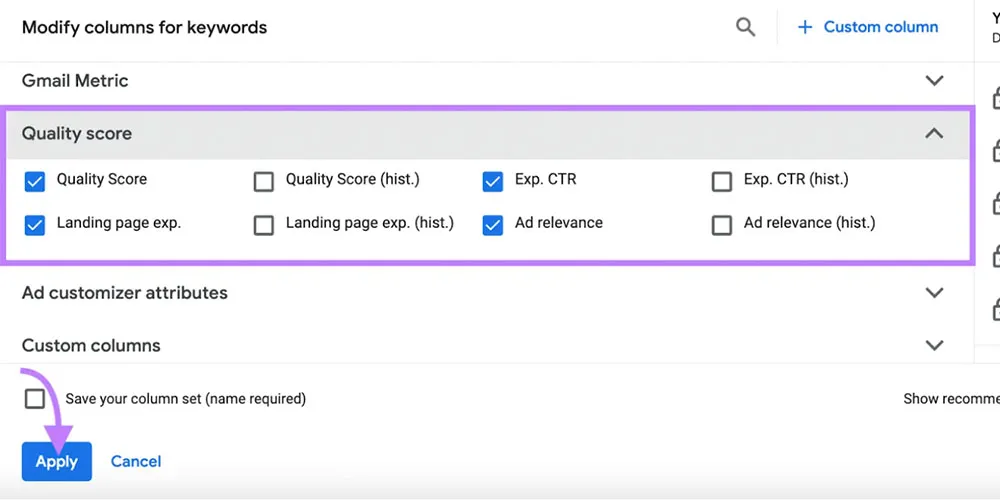Screen dimensions: 1000x500
Task: Uncheck the Ad relevance checkbox
Action: pyautogui.click(x=492, y=225)
